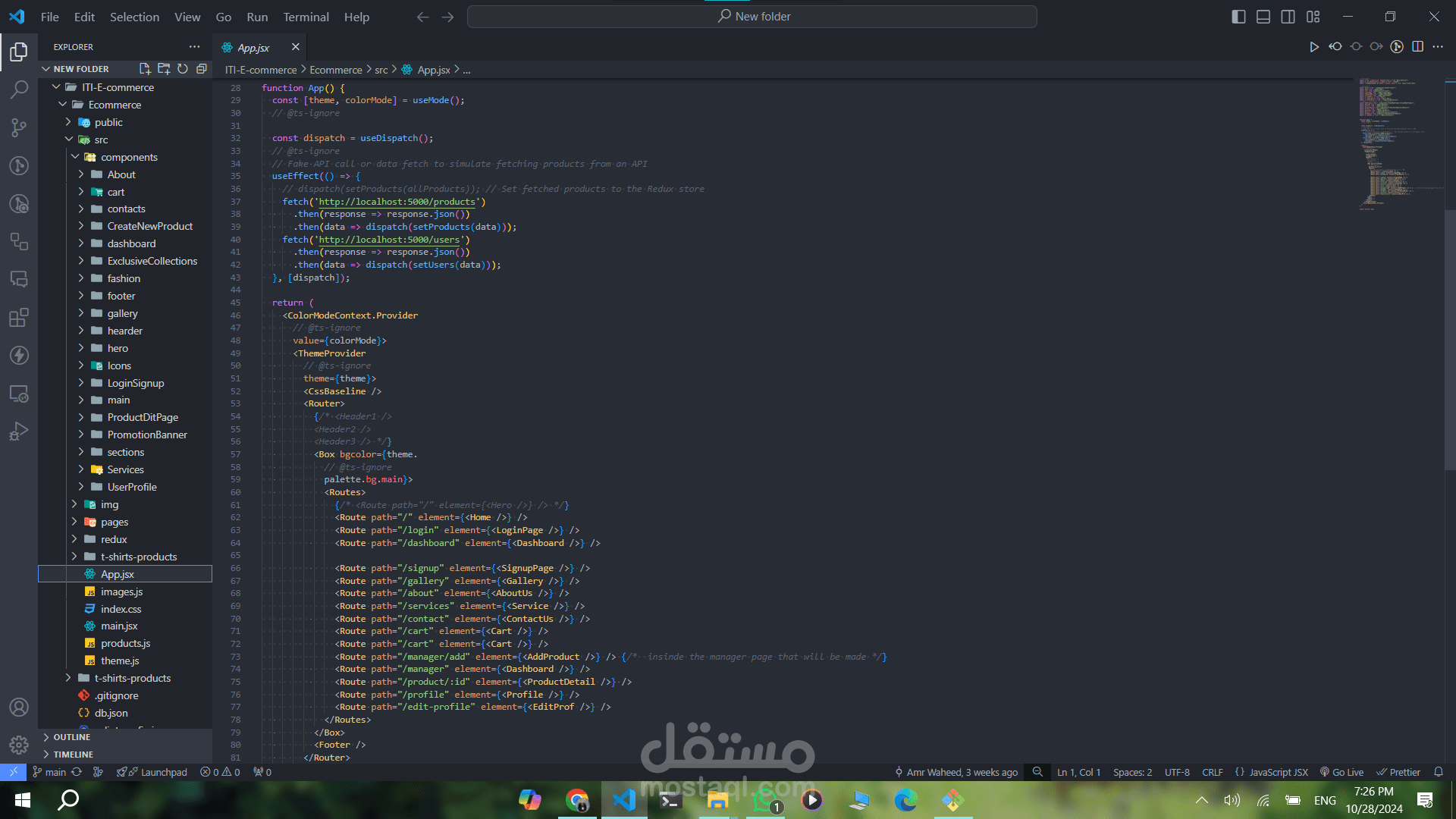Run the code with the play icon

(x=1313, y=47)
